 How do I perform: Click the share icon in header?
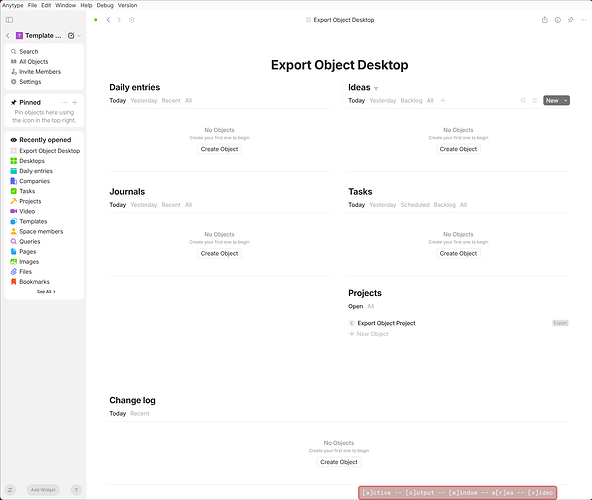pos(544,20)
